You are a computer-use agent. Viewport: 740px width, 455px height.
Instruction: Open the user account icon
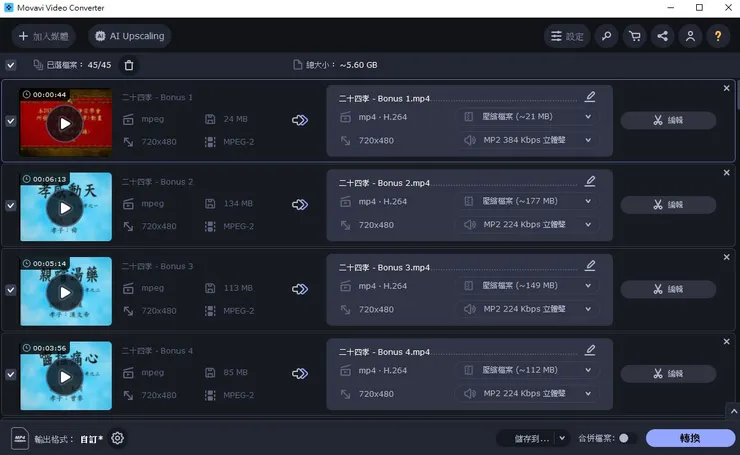pos(690,36)
